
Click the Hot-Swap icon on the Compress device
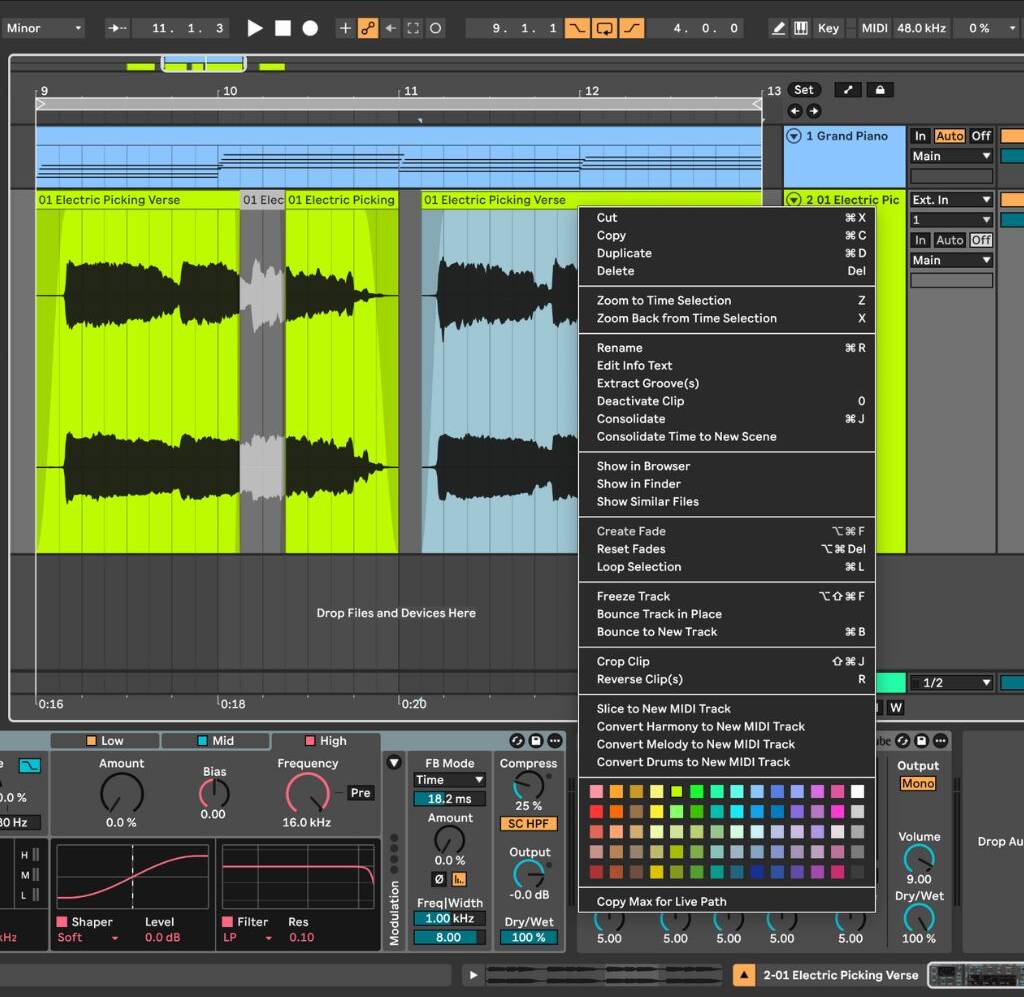pyautogui.click(x=516, y=742)
